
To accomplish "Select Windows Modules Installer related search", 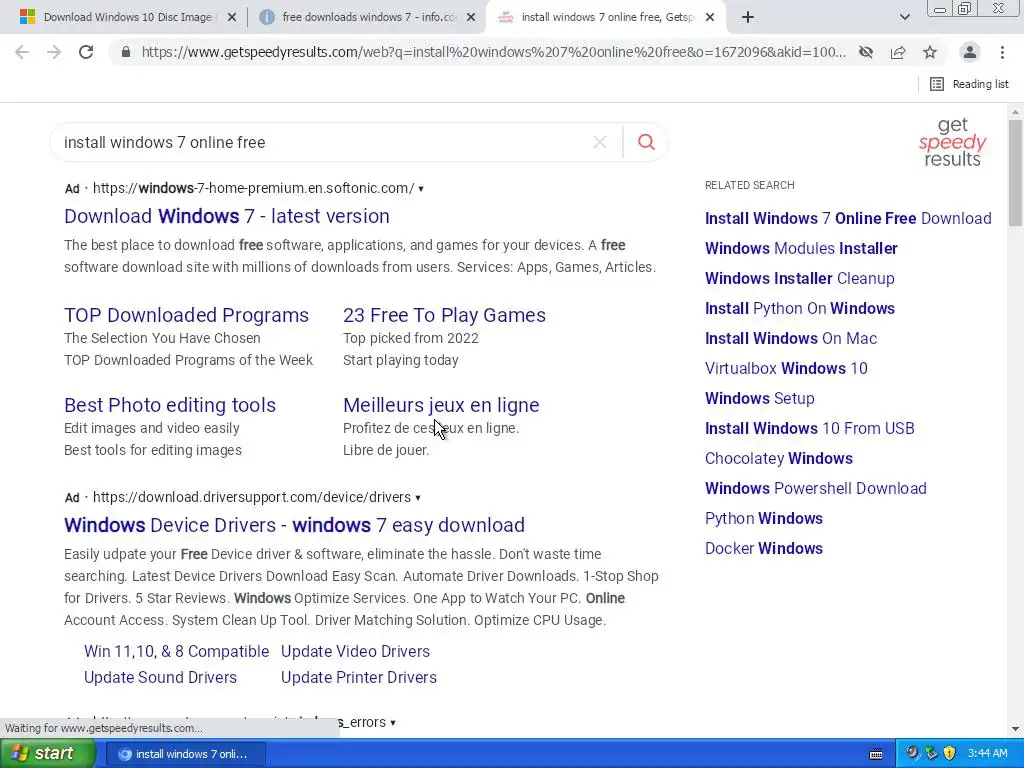I will click(801, 248).
